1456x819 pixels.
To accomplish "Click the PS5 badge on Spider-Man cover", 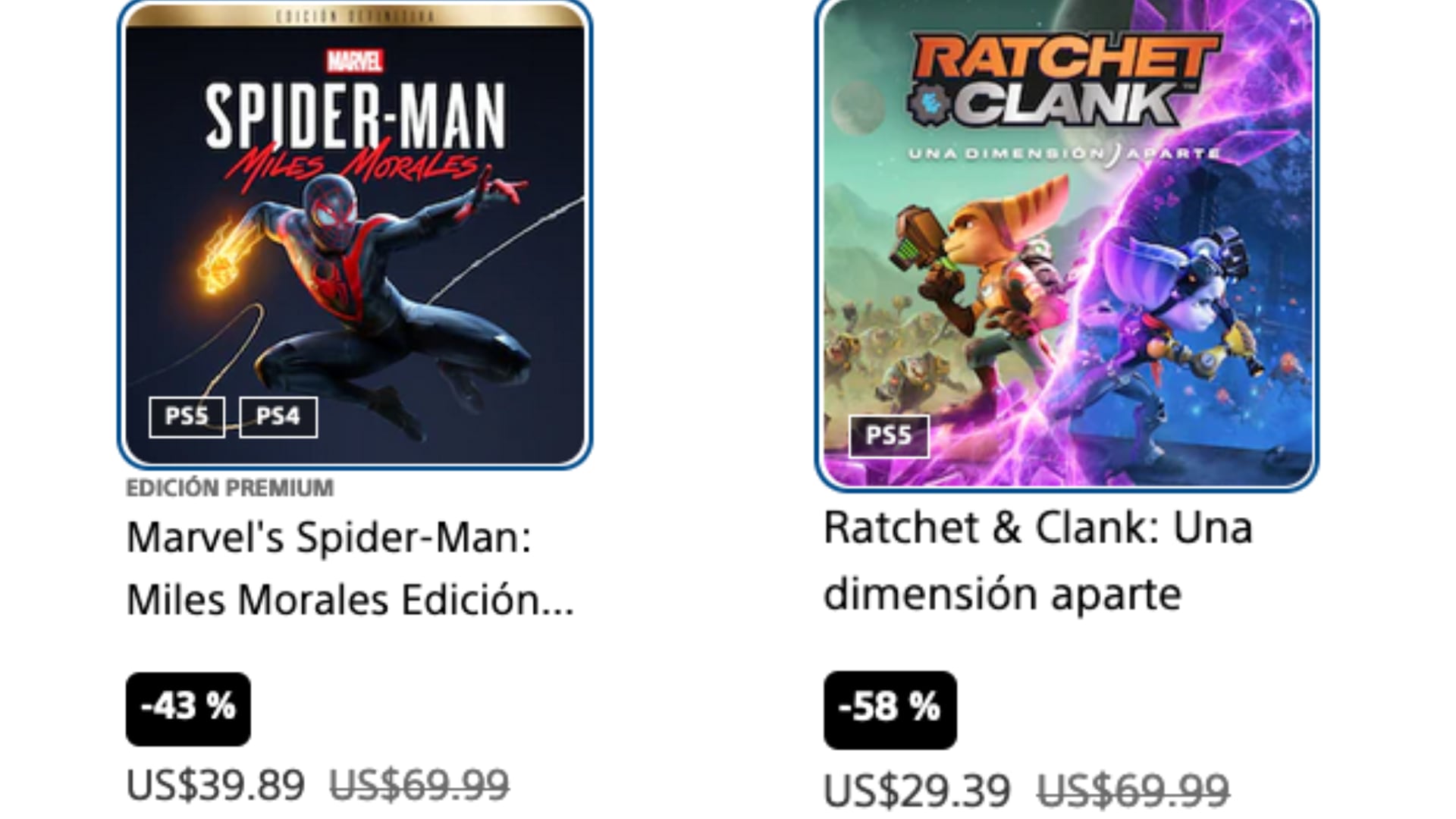I will 187,417.
